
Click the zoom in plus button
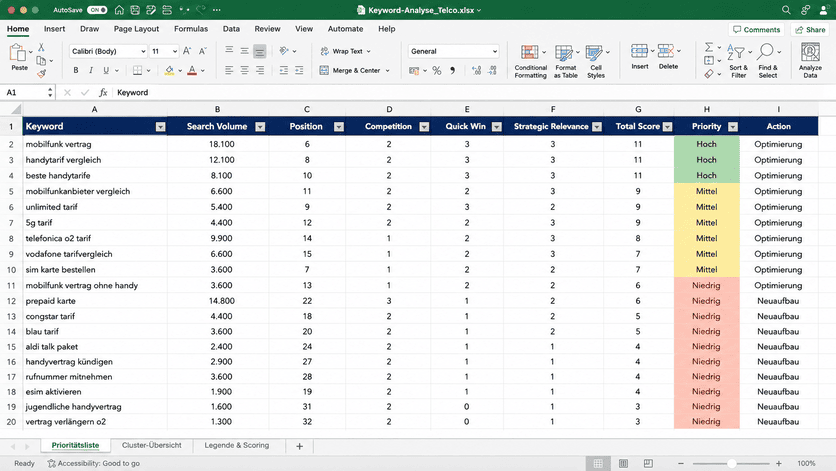(x=778, y=464)
